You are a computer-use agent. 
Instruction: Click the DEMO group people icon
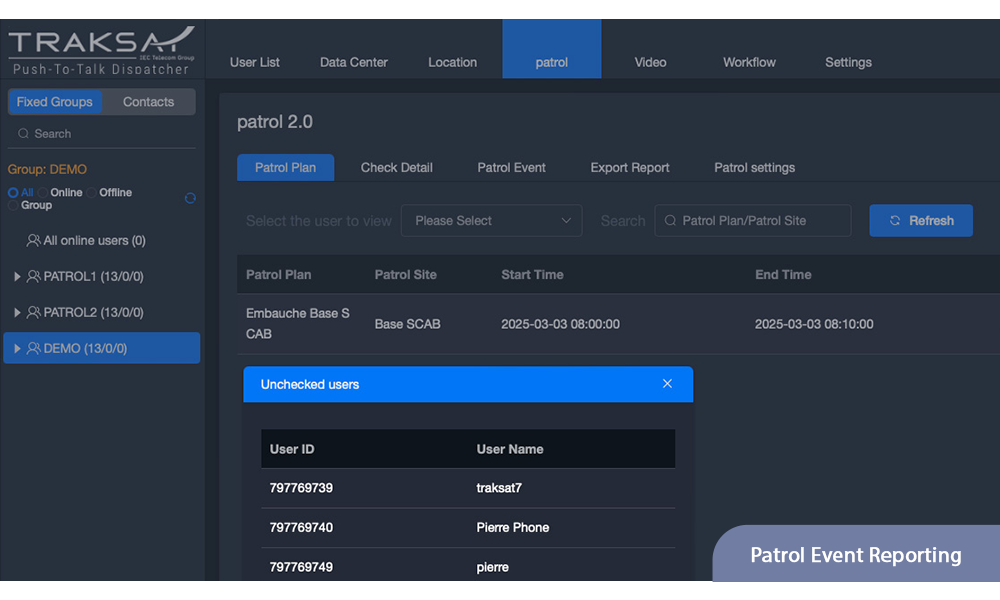click(x=34, y=349)
